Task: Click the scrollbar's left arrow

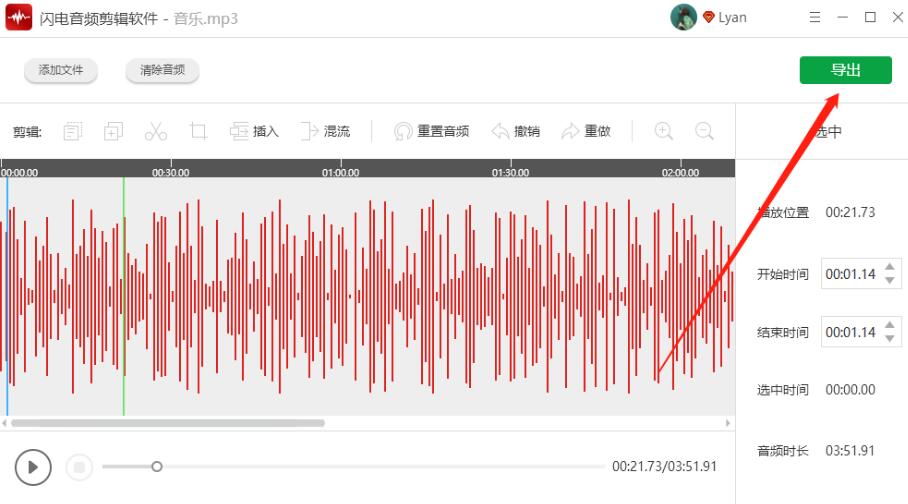Action: pos(5,423)
